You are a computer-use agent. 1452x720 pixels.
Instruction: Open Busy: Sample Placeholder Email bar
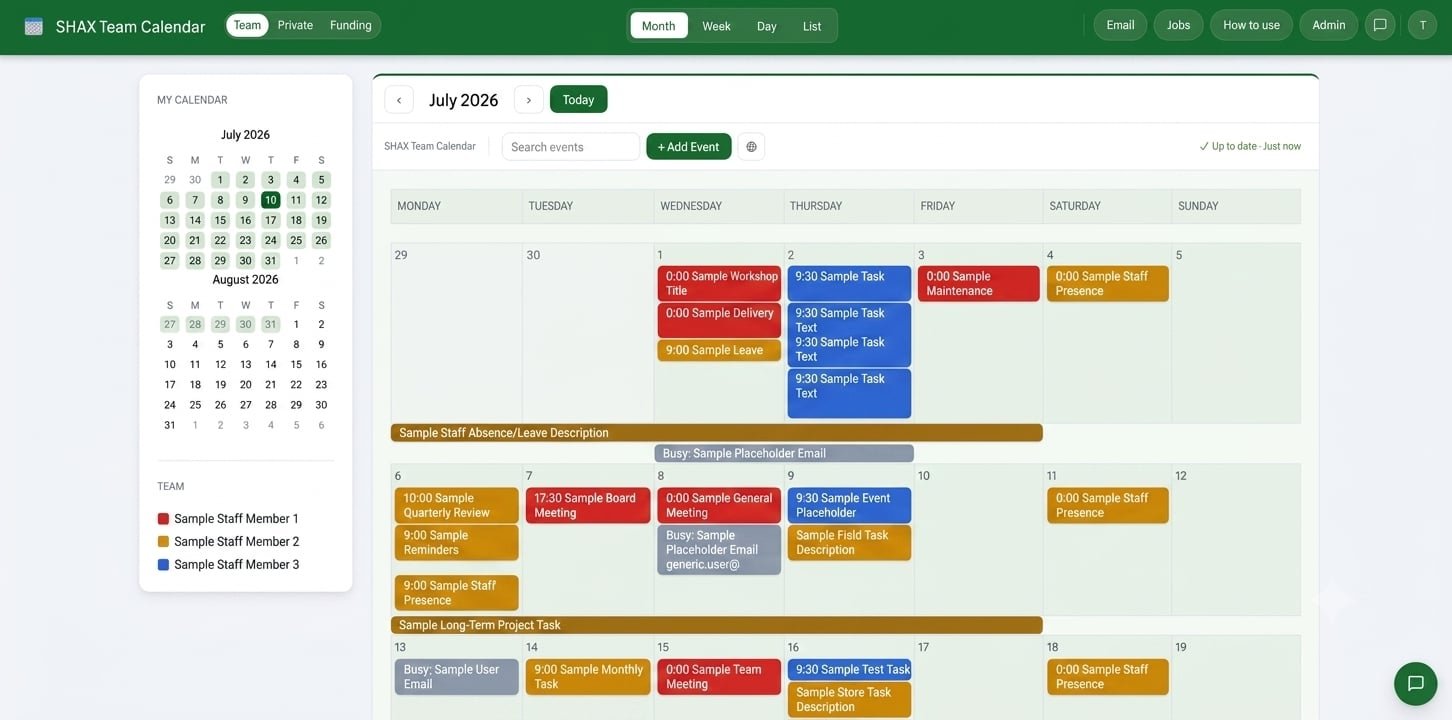tap(784, 454)
